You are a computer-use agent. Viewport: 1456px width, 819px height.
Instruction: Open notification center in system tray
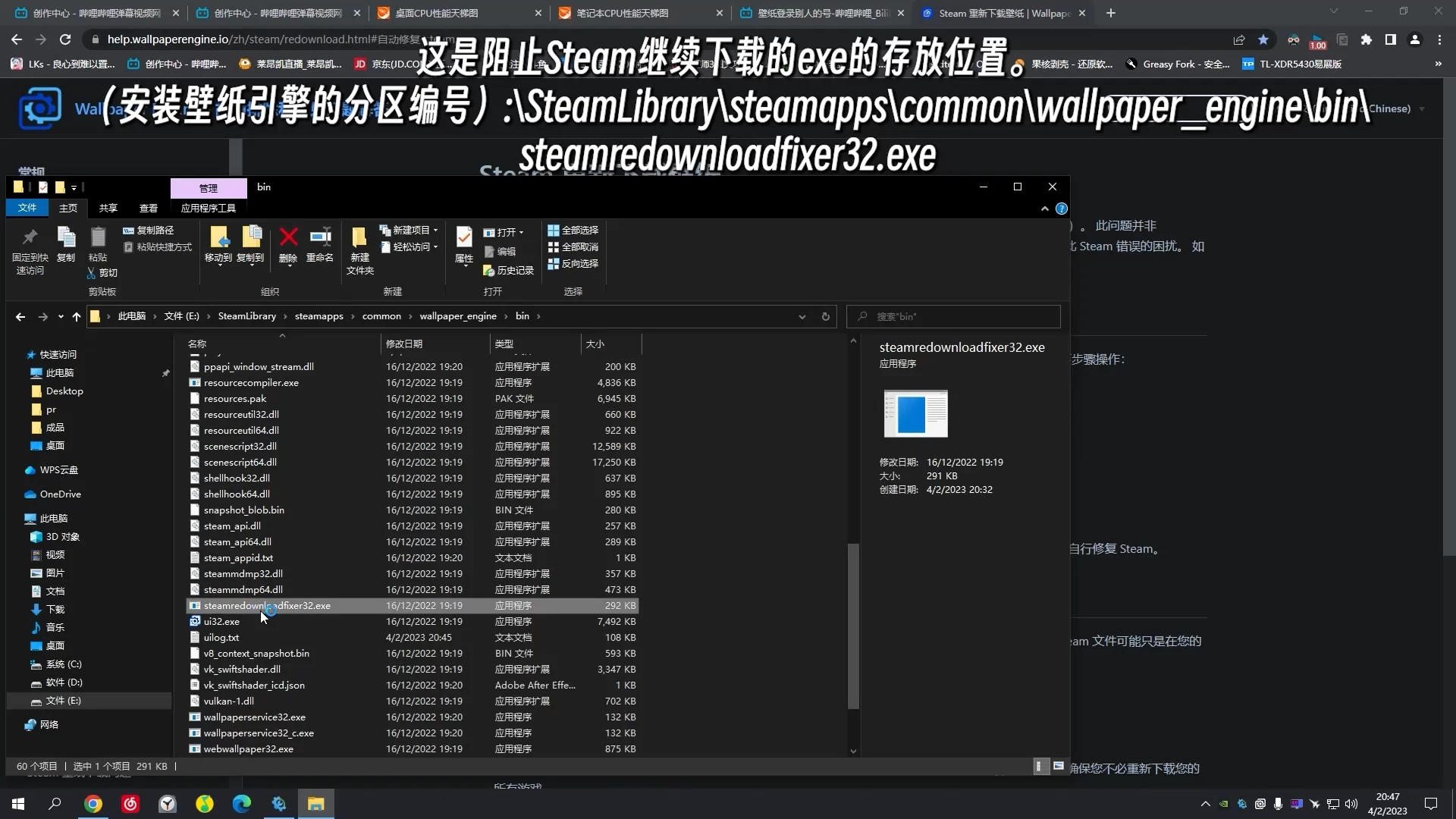[1431, 804]
